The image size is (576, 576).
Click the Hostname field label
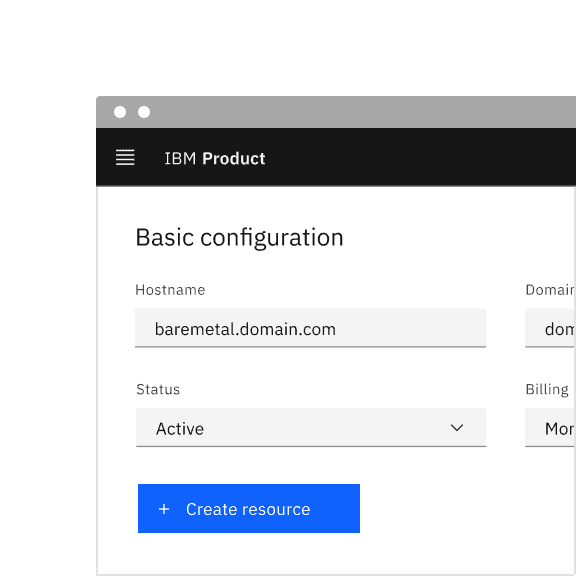click(x=170, y=290)
